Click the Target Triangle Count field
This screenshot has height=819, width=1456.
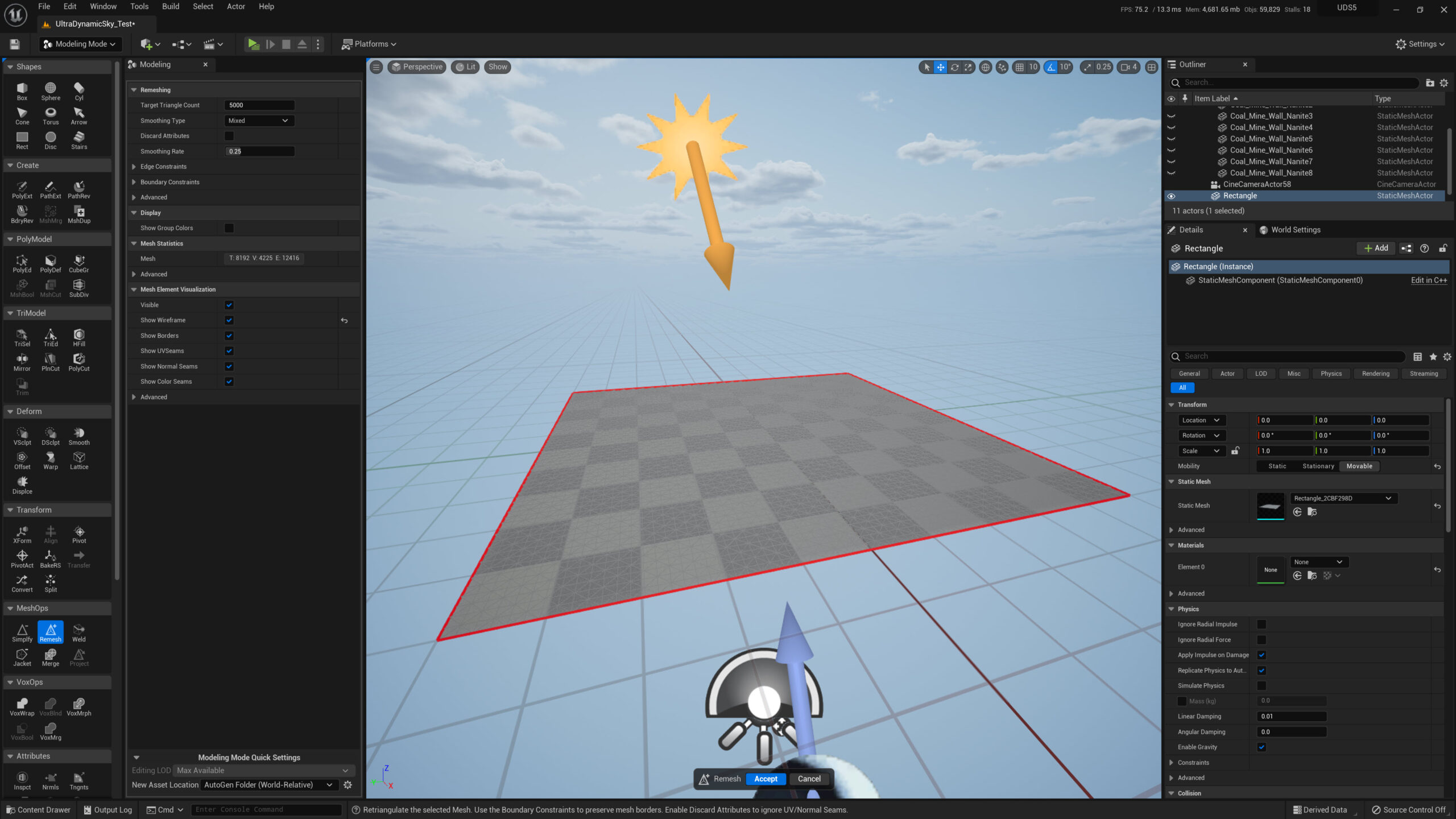[x=259, y=105]
